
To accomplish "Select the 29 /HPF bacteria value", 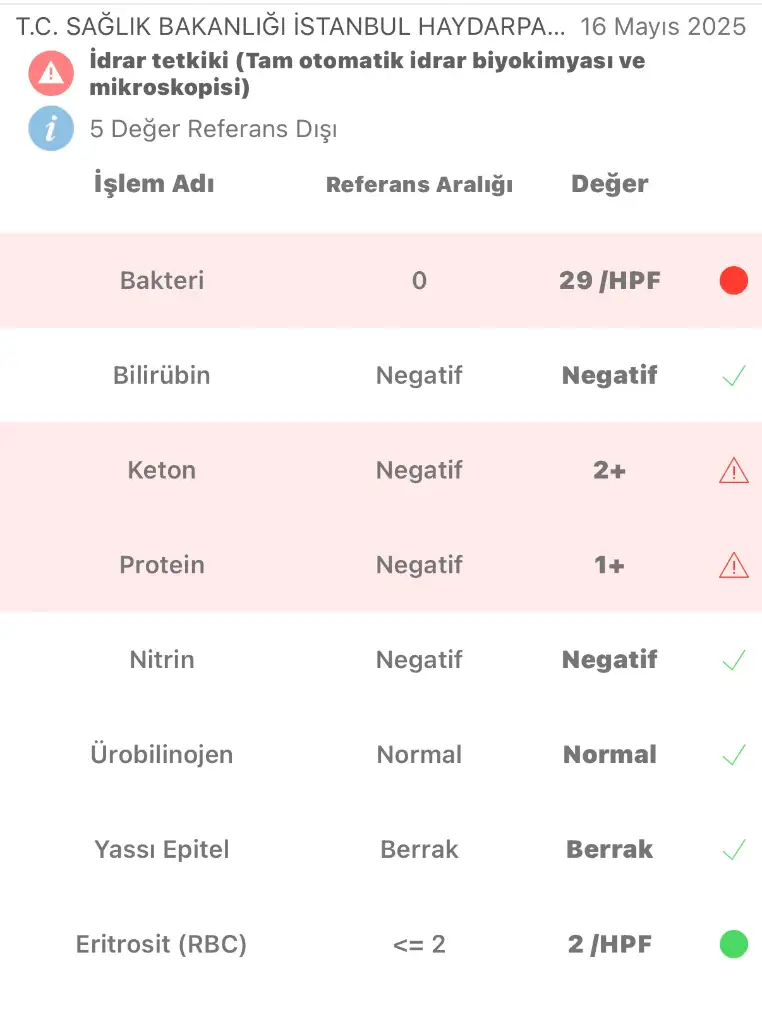I will point(610,280).
